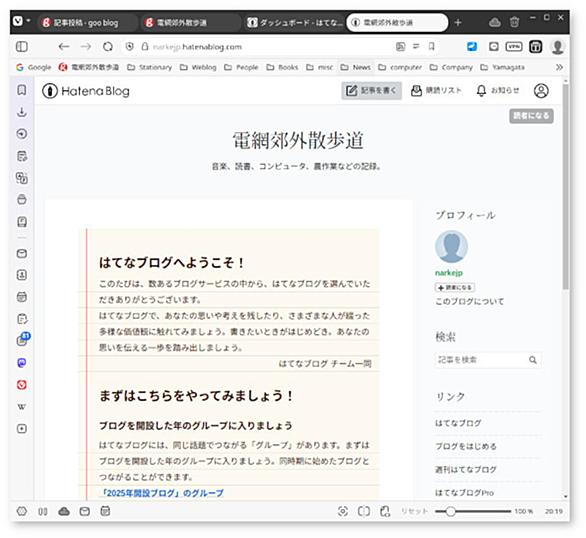Image resolution: width=586 pixels, height=538 pixels.
Task: Show hidden bookmarks with double chevron
Action: [559, 67]
